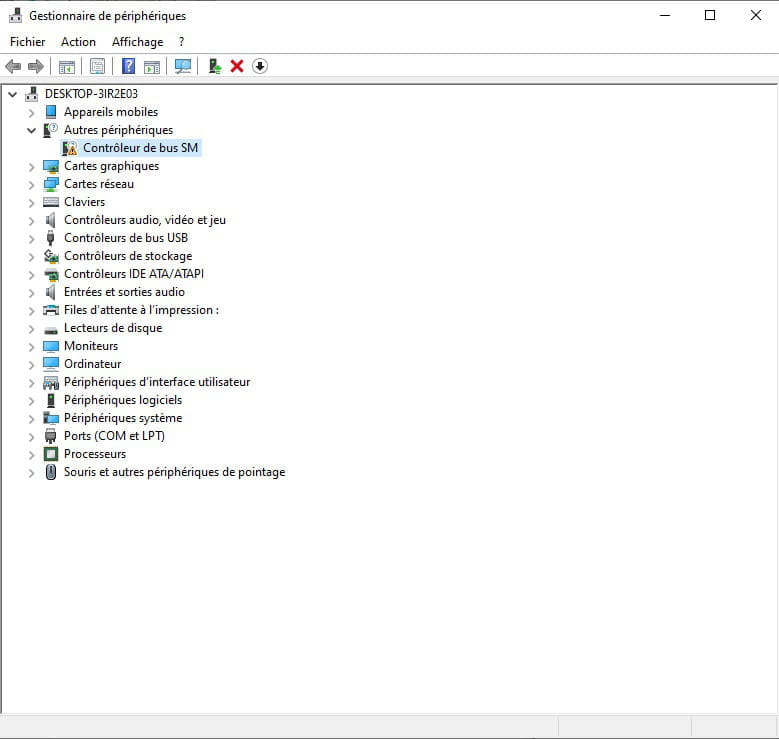The width and height of the screenshot is (779, 739).
Task: Click the Lecteurs de disque drive icon
Action: point(51,330)
